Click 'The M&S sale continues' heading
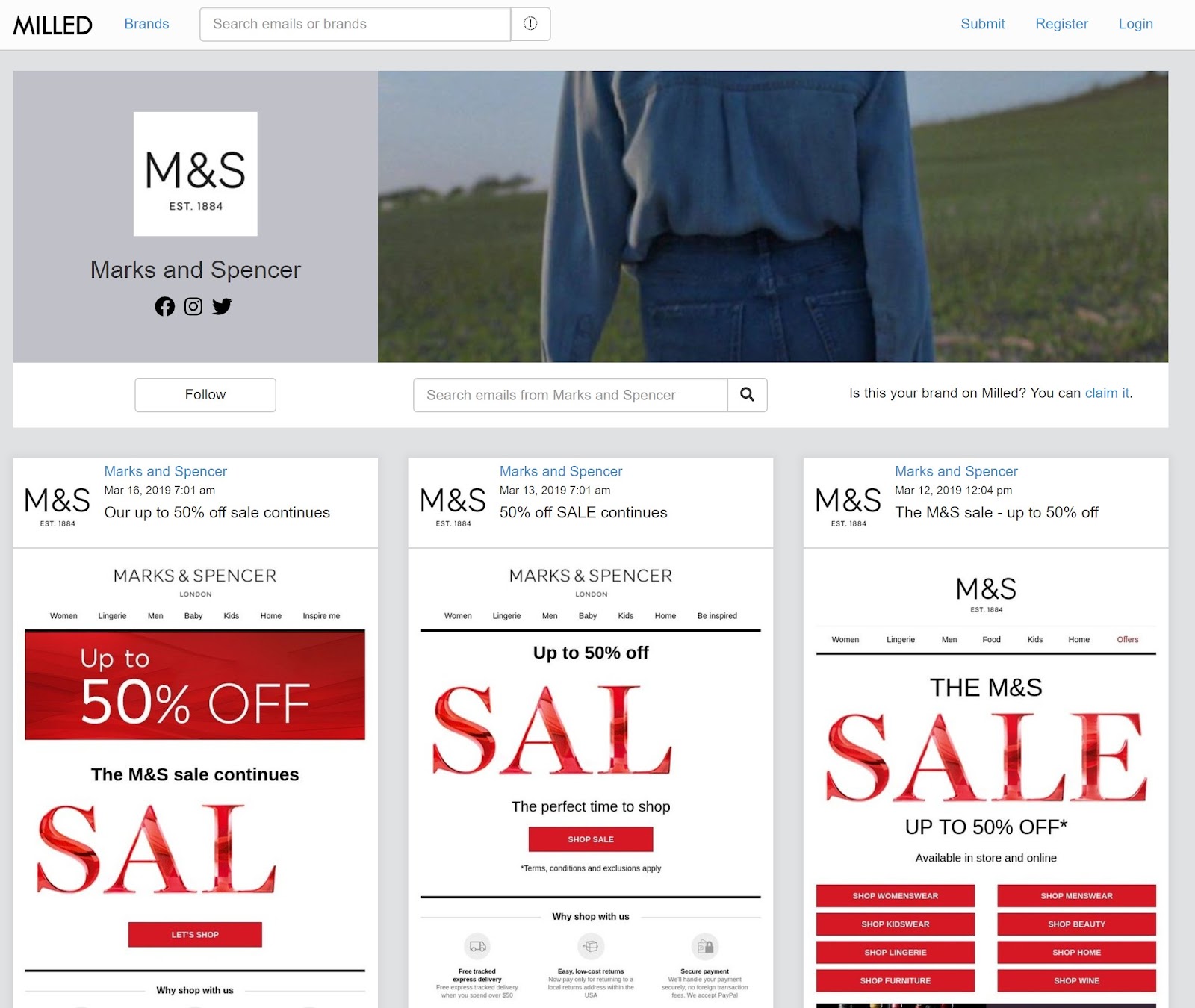 coord(195,774)
